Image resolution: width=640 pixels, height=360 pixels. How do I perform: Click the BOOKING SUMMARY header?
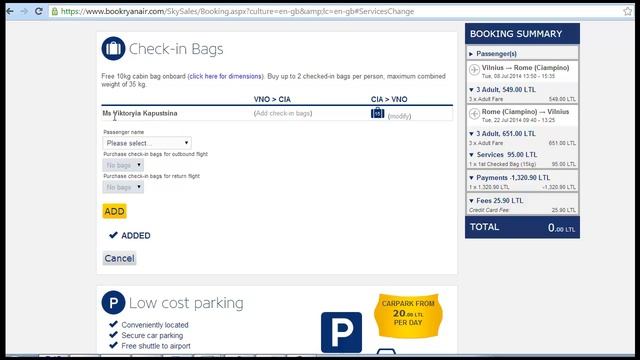(x=522, y=34)
